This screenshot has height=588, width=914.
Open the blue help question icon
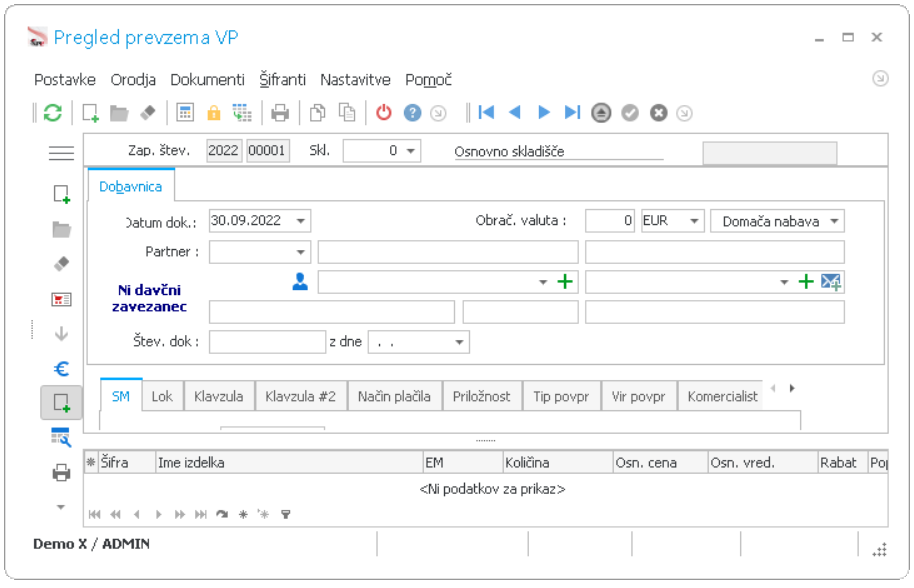(x=412, y=112)
